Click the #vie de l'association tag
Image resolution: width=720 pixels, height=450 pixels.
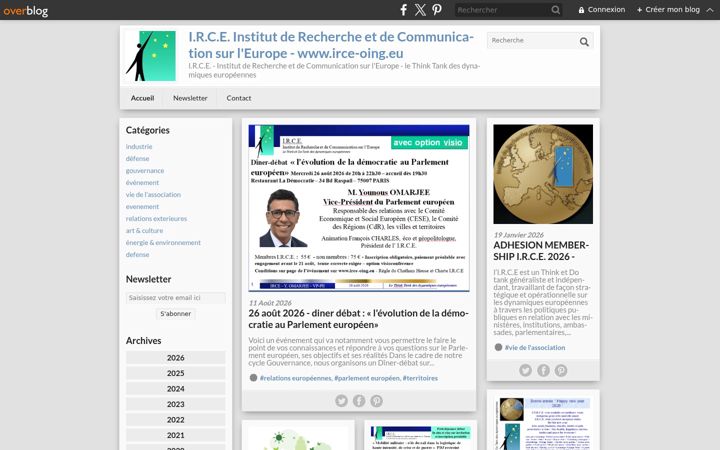tap(535, 348)
